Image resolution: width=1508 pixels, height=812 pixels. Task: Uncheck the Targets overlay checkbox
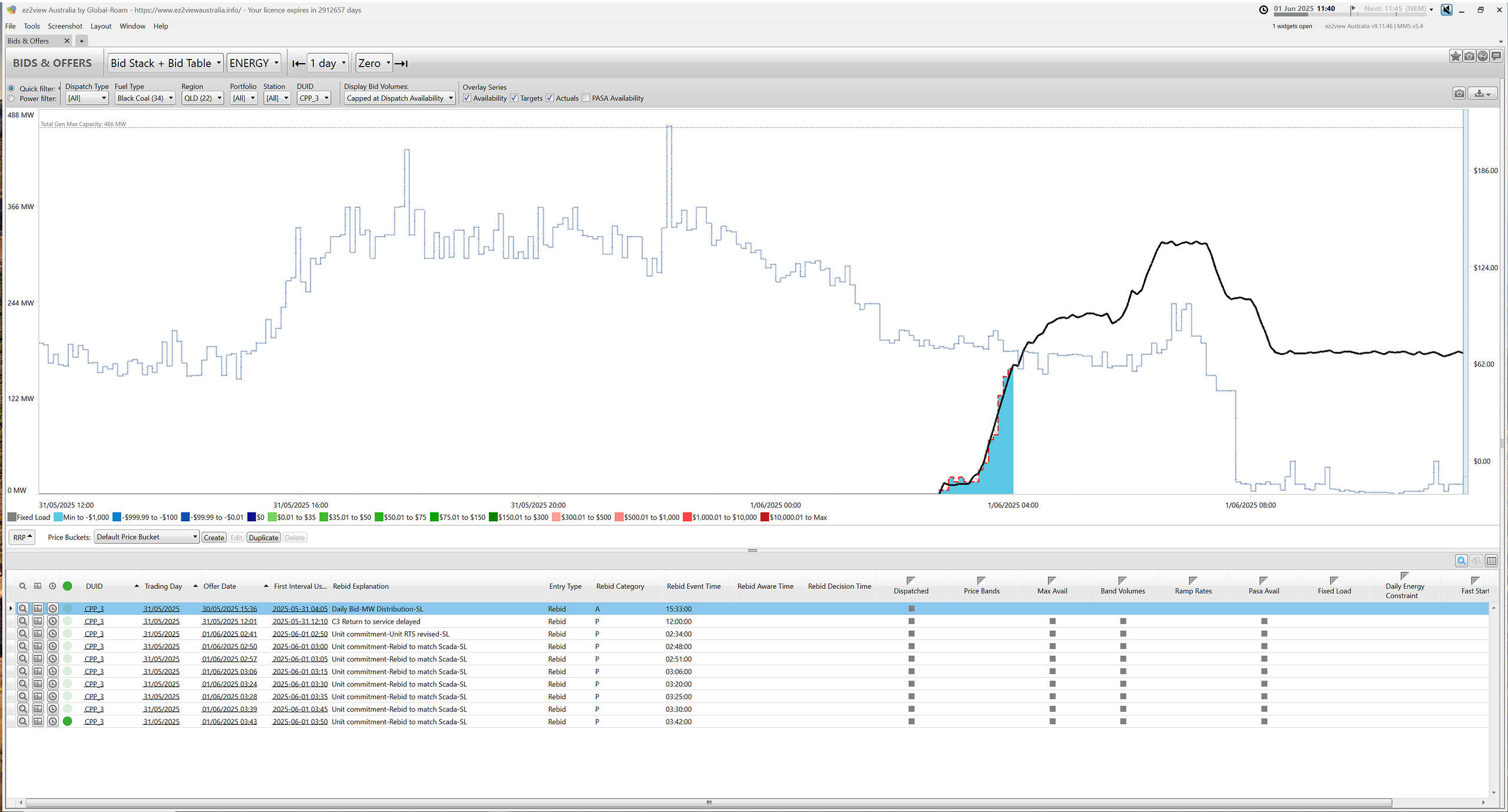pyautogui.click(x=514, y=98)
